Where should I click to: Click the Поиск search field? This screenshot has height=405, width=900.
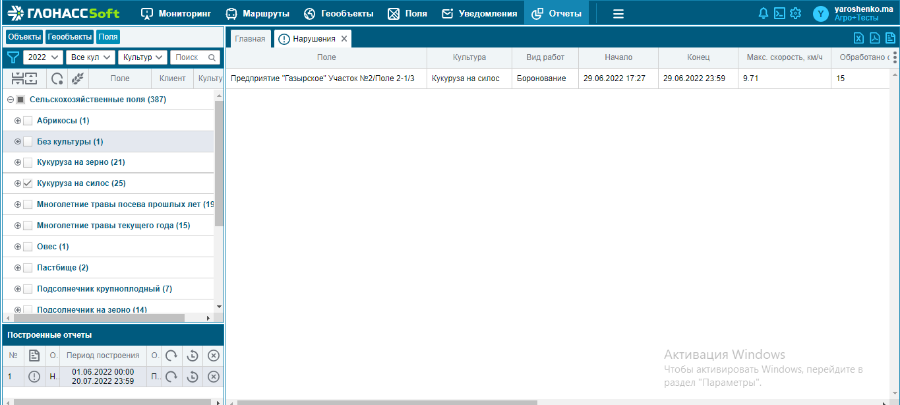190,58
